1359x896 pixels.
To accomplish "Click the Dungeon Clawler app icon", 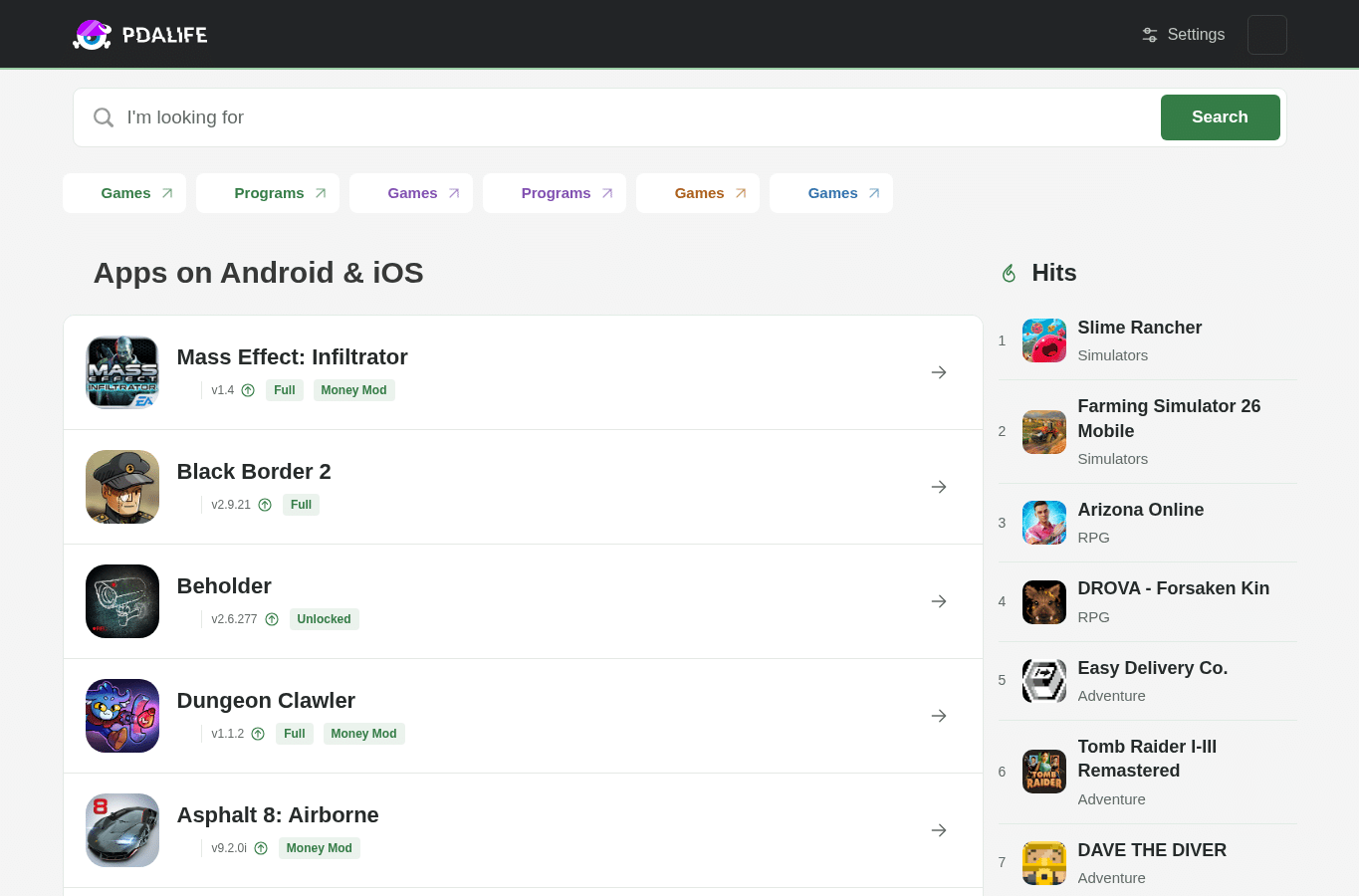I will pyautogui.click(x=122, y=716).
